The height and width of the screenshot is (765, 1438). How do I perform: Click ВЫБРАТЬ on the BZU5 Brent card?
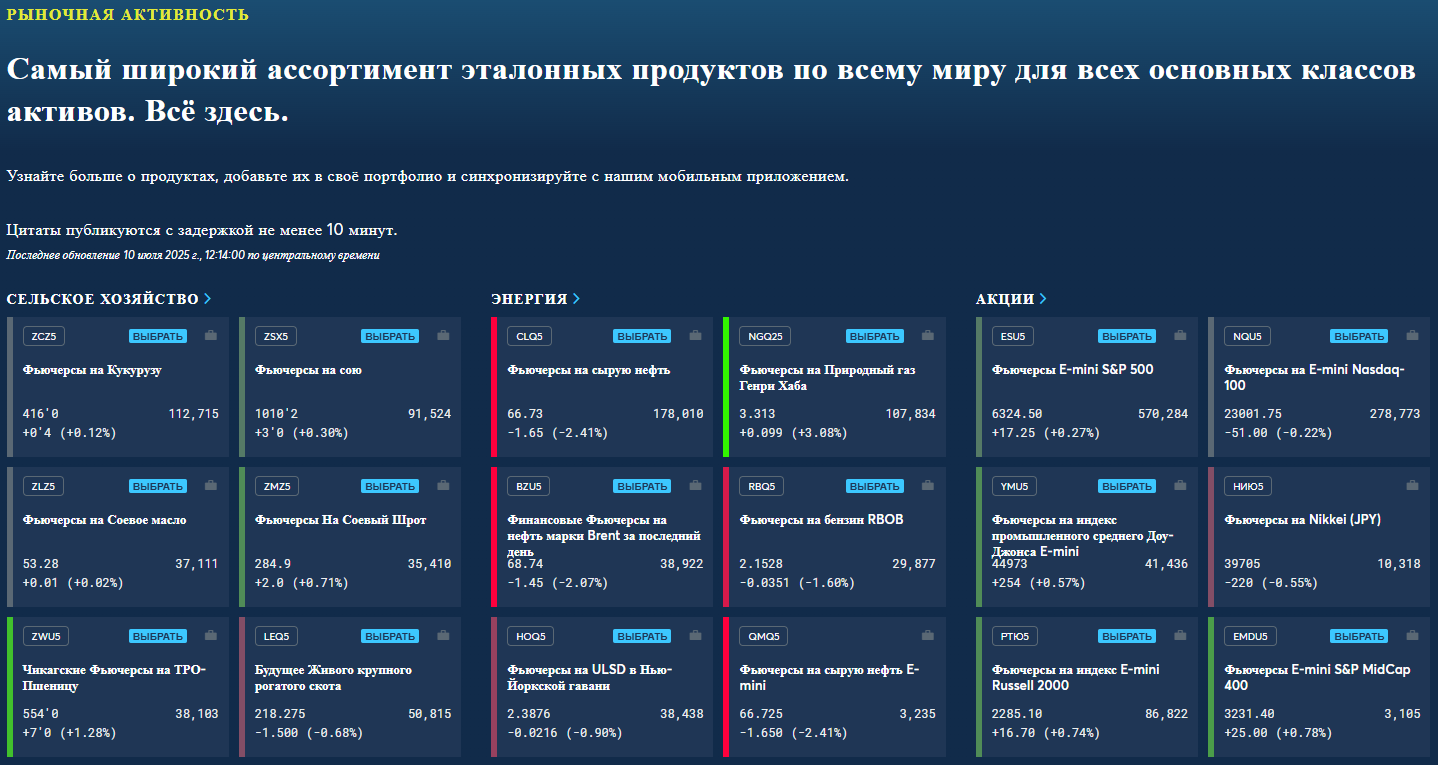(642, 486)
